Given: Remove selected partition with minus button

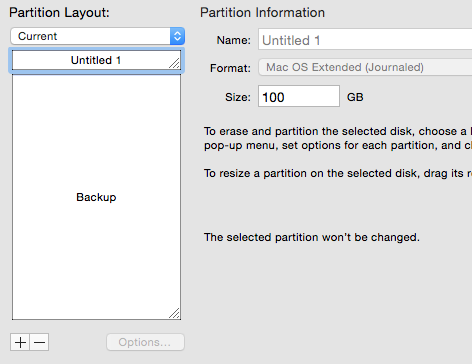Looking at the screenshot, I should [39, 342].
